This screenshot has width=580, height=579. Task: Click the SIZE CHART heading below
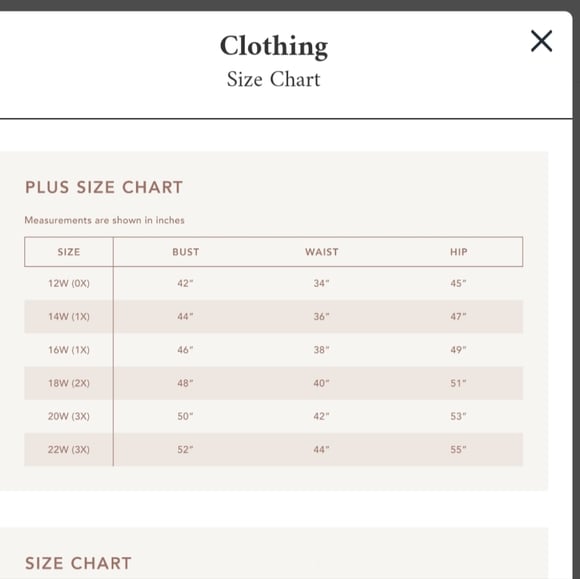click(x=78, y=563)
